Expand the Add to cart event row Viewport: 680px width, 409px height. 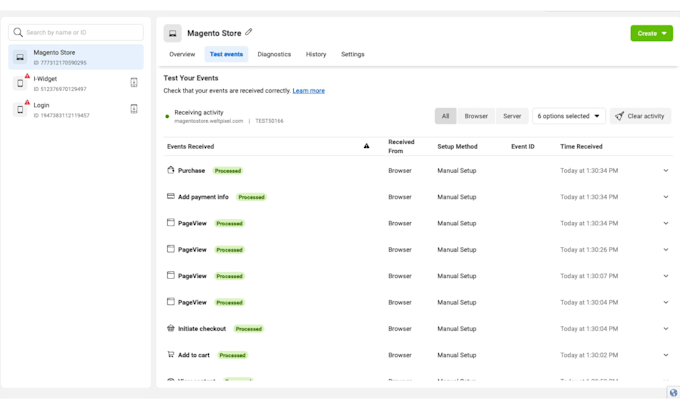pyautogui.click(x=666, y=355)
